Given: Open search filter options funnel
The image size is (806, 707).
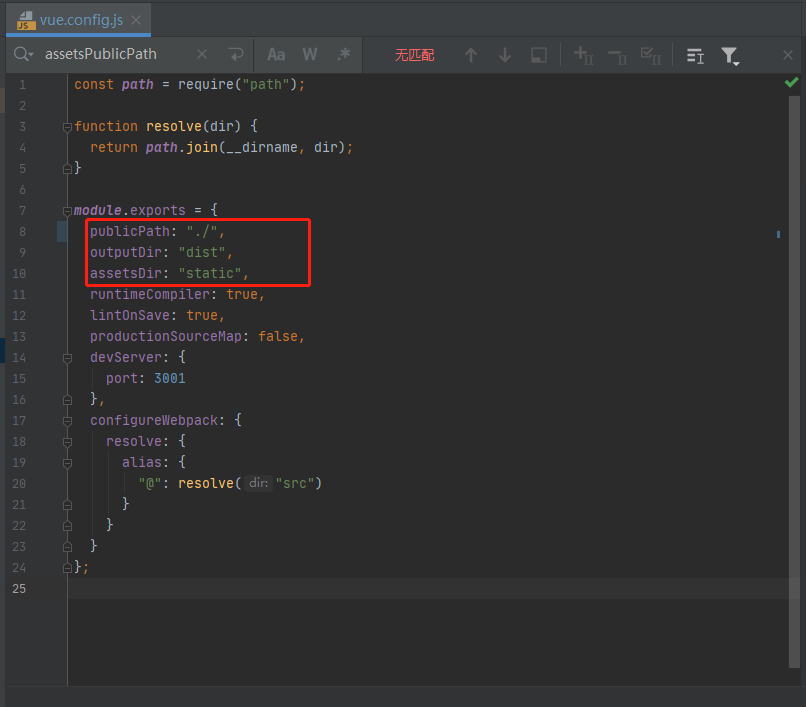Looking at the screenshot, I should click(x=730, y=56).
